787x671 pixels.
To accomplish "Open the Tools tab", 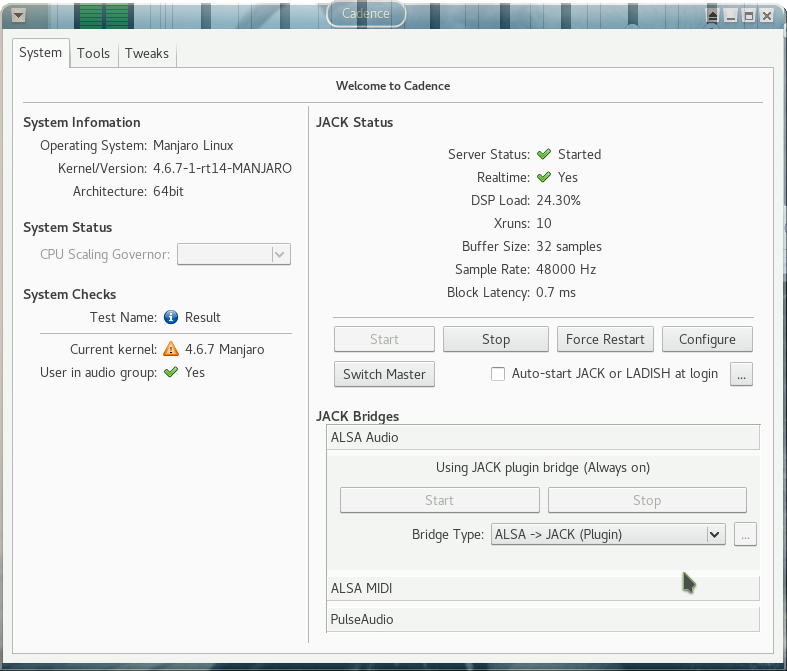I will (93, 53).
